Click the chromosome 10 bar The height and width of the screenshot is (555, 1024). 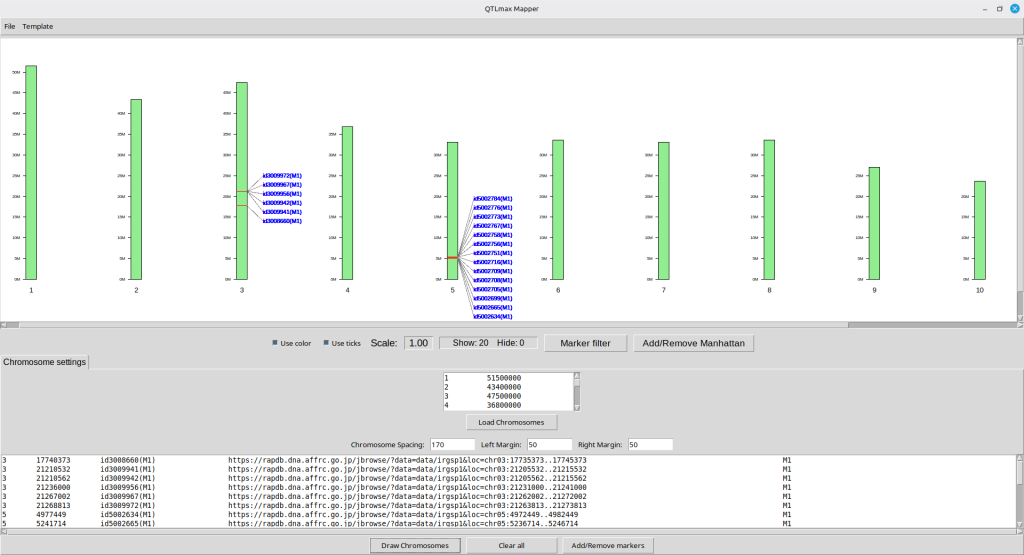980,230
